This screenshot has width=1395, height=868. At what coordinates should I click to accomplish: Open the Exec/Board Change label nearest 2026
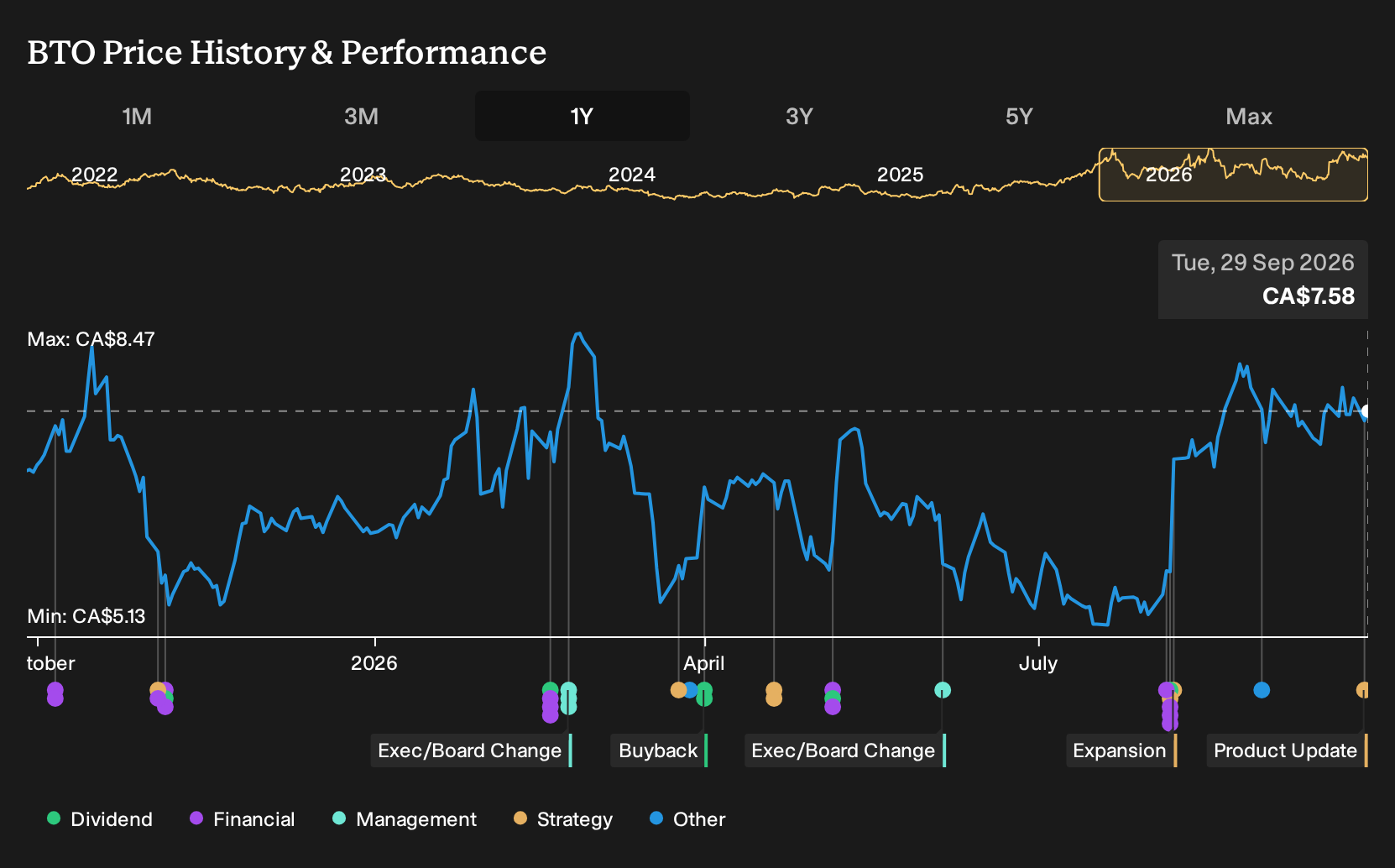[x=471, y=750]
